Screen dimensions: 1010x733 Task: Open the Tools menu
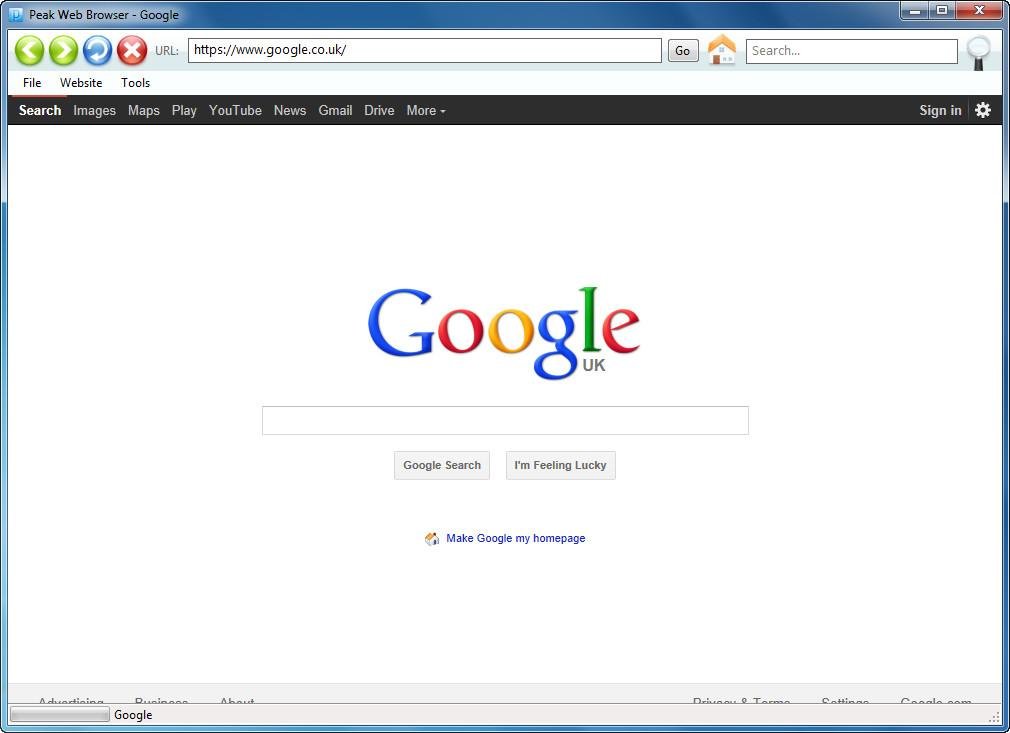pos(135,82)
